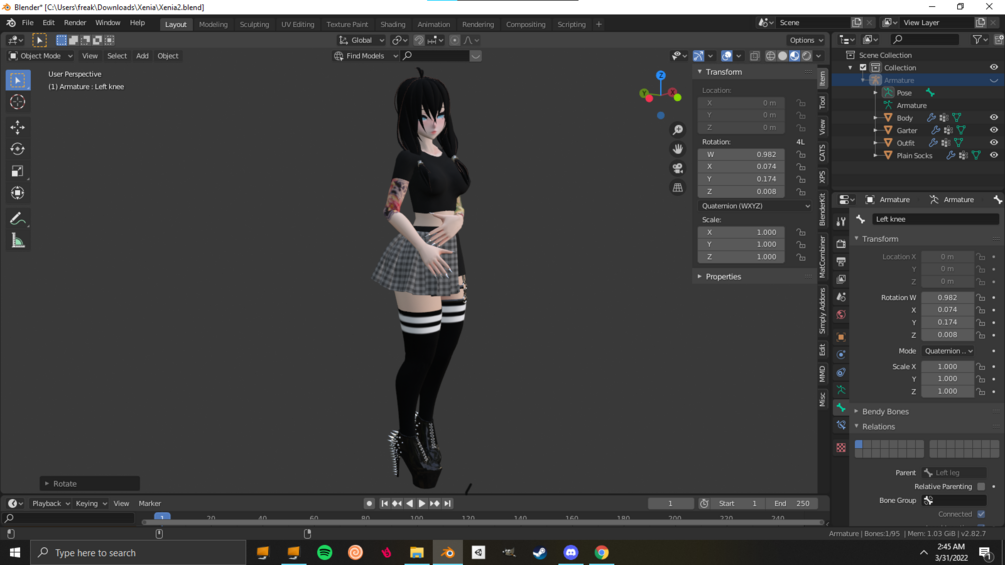Viewport: 1005px width, 565px height.
Task: Hide the Outfit mesh in outliner
Action: click(x=993, y=143)
